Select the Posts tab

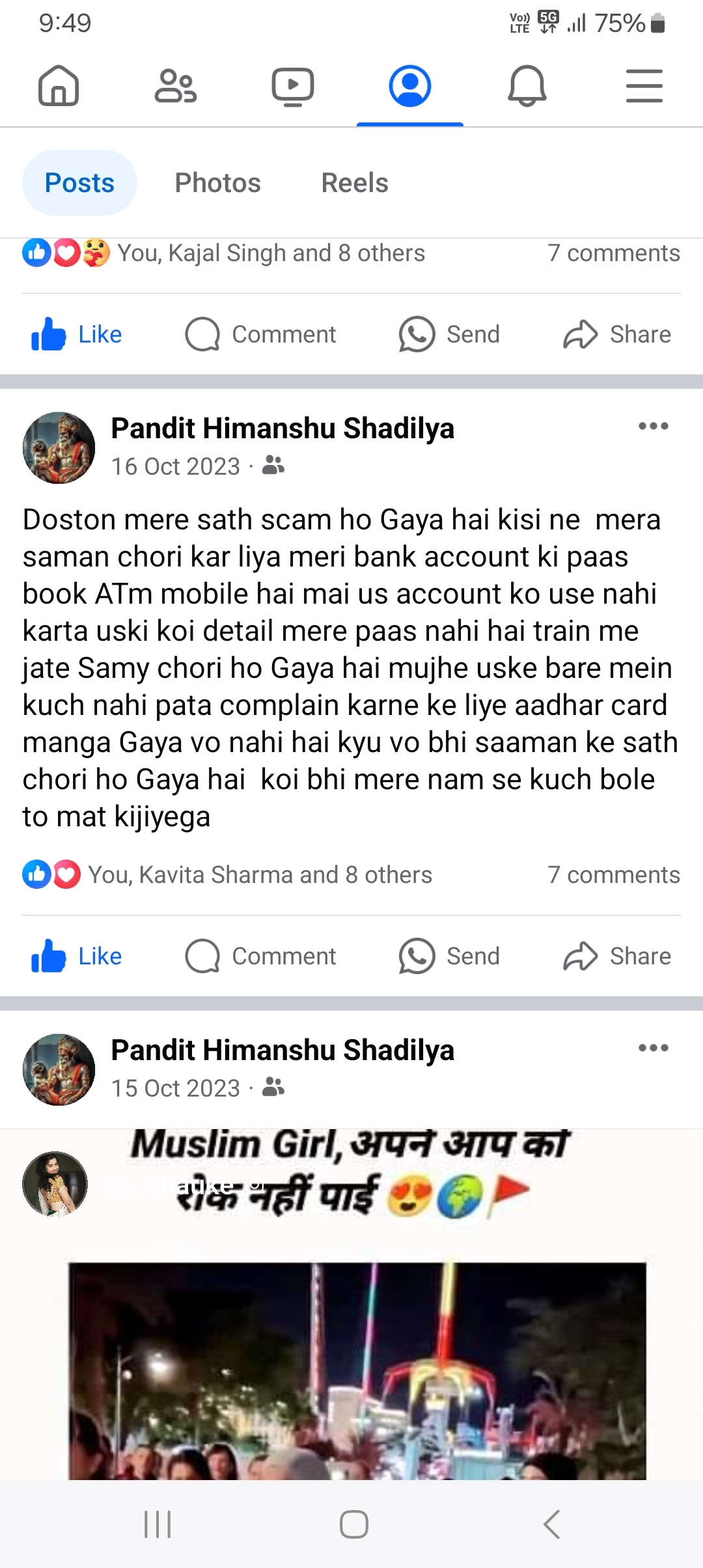(79, 183)
